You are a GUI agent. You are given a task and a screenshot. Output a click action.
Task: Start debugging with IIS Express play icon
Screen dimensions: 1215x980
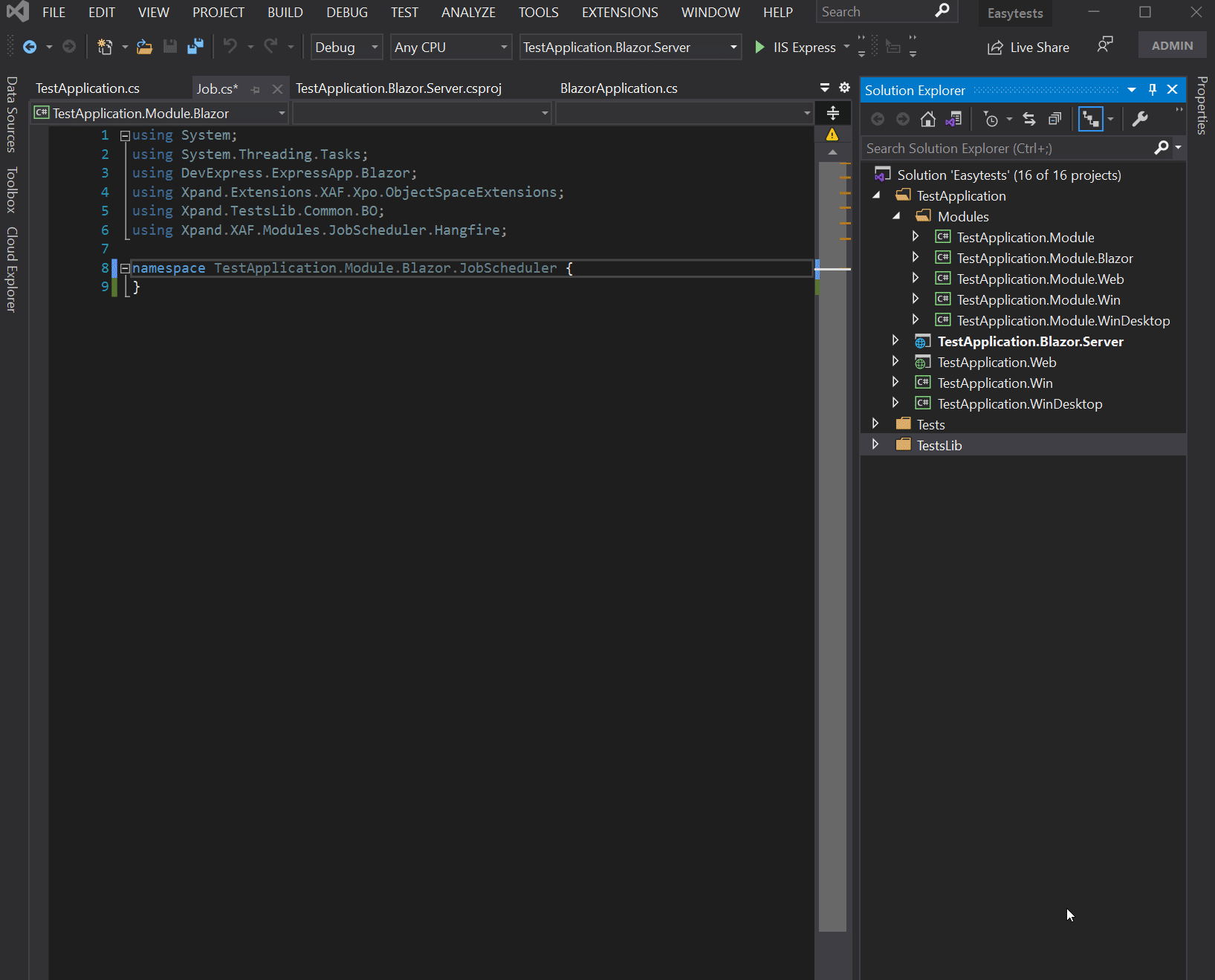tap(759, 47)
